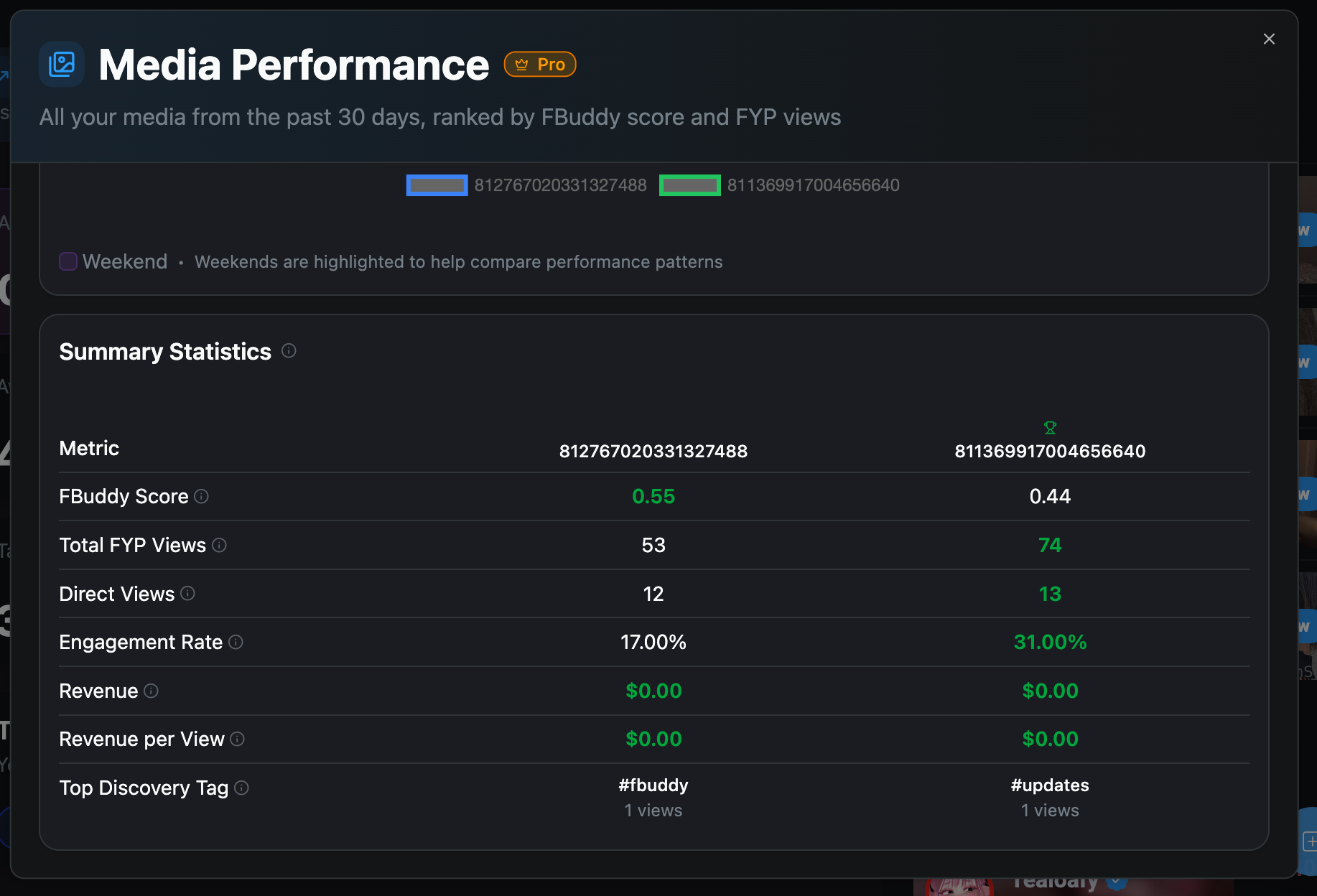Click the Summary Statistics heading

(165, 352)
